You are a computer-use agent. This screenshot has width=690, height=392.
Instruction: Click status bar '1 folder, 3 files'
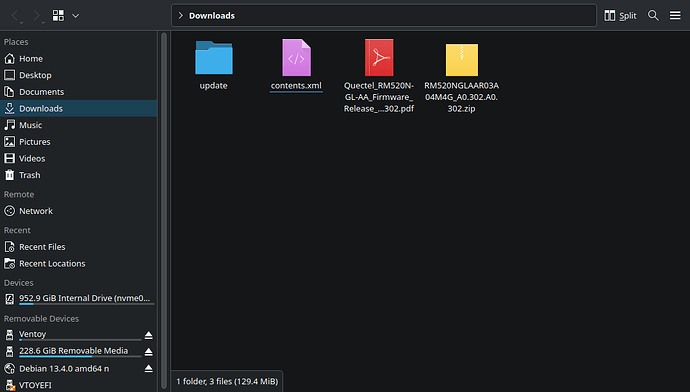coord(227,381)
